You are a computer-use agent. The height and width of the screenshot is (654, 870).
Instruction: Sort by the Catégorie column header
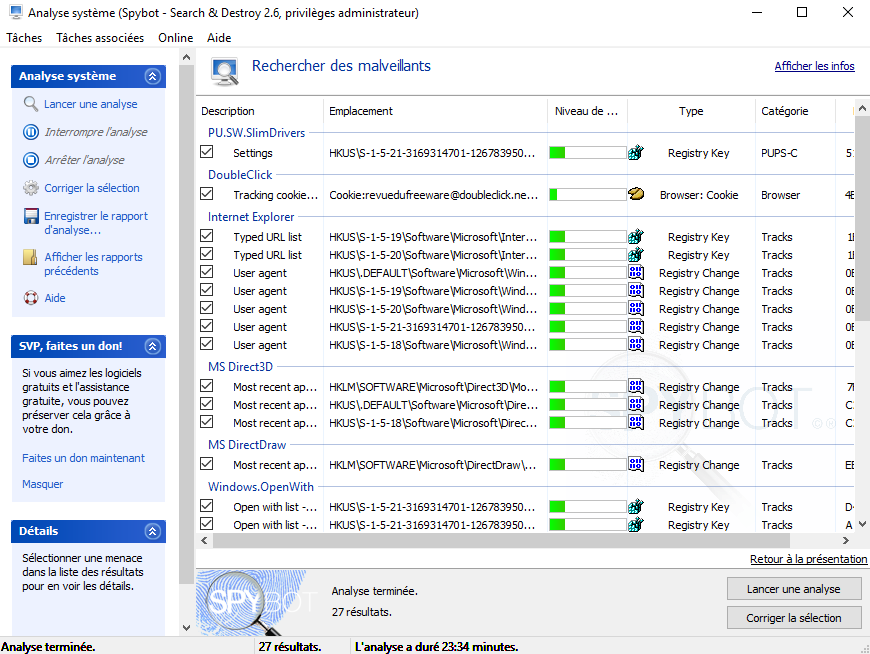(795, 111)
